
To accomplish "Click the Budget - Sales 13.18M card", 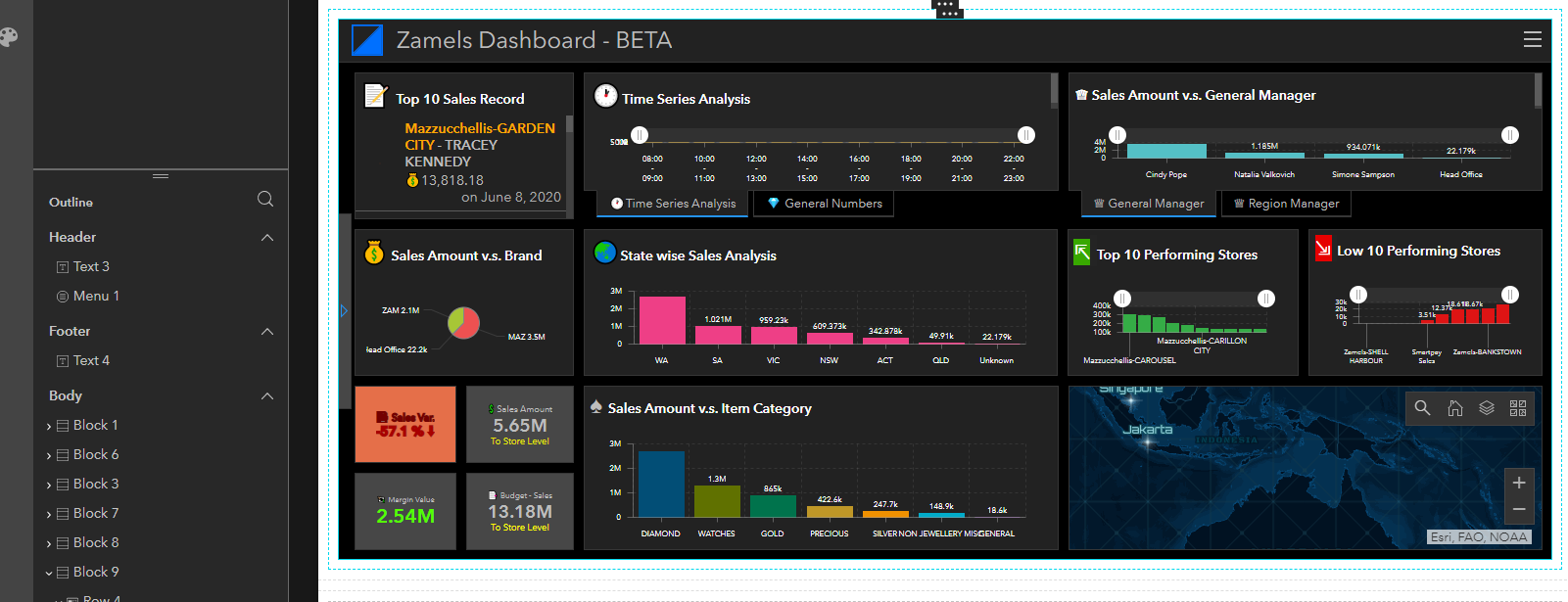I will 520,511.
